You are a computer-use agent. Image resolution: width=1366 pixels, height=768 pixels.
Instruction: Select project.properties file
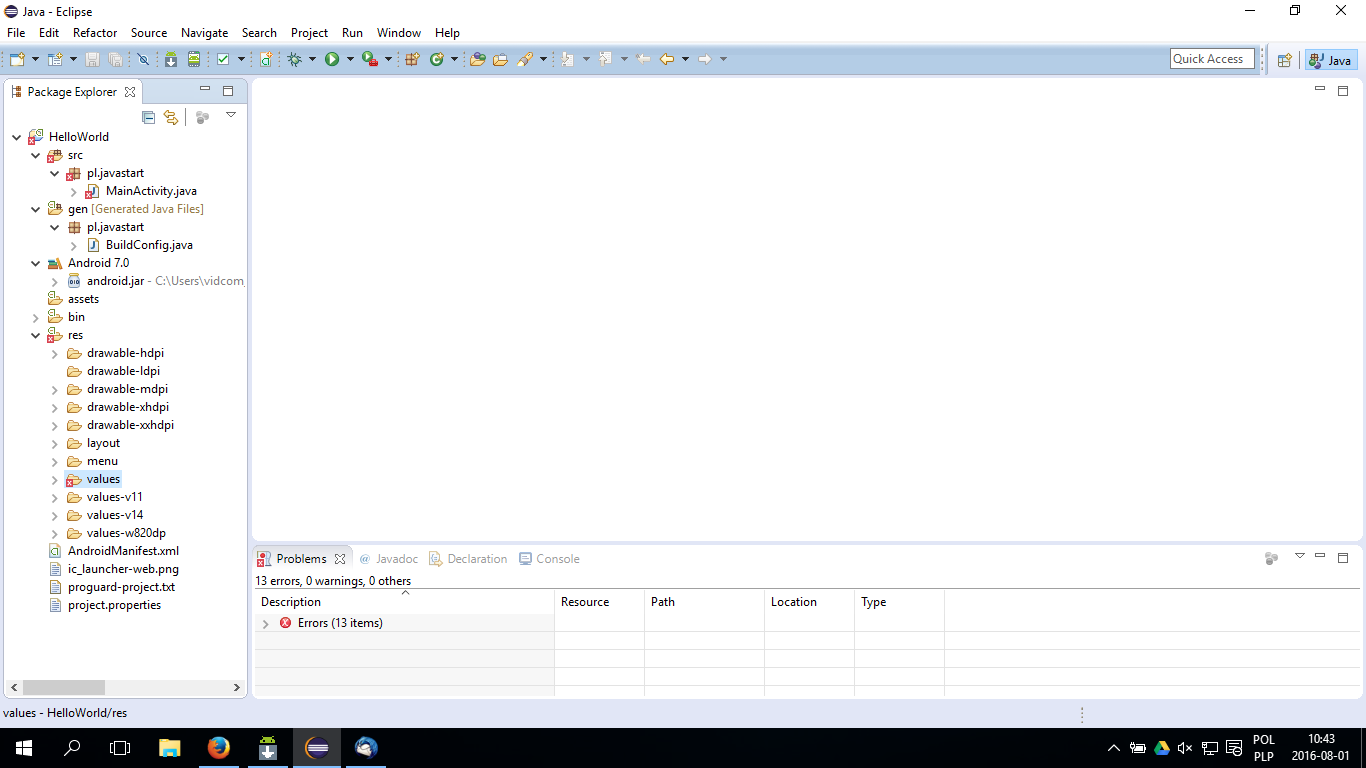[105, 605]
